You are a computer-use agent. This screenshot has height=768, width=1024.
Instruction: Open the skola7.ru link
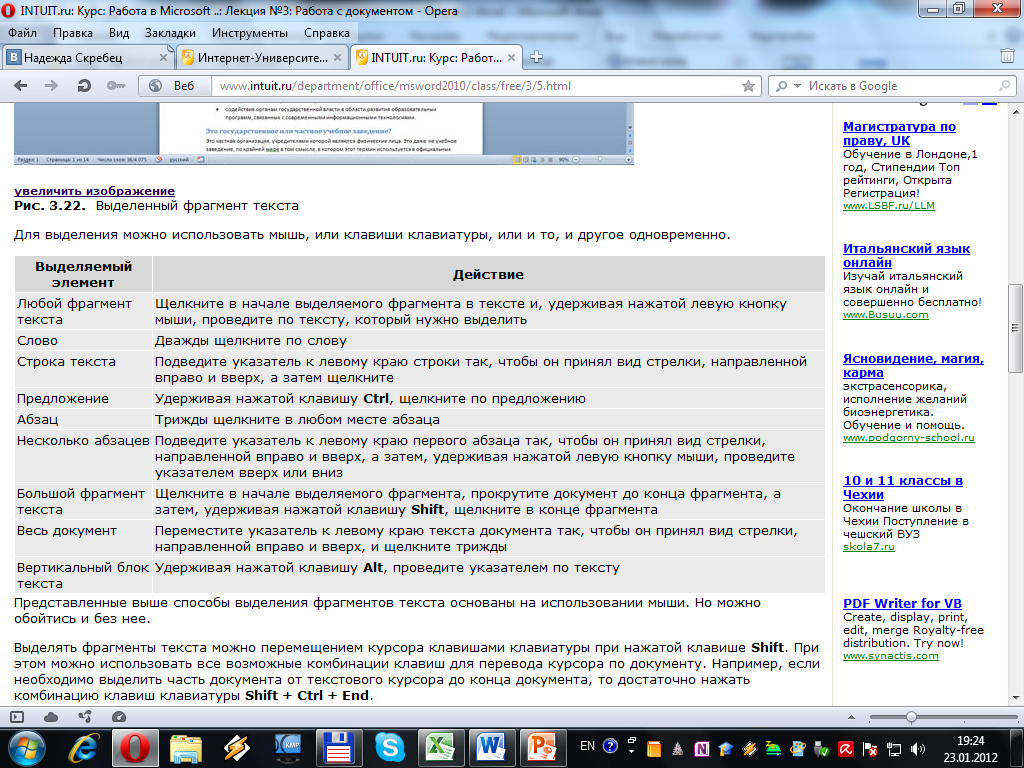(869, 547)
